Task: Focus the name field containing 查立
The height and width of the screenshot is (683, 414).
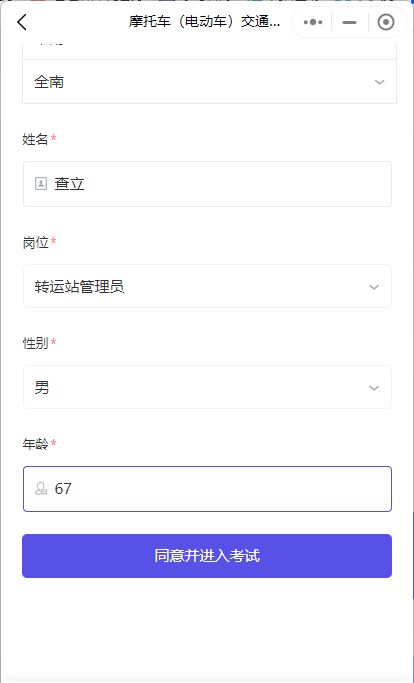Action: click(207, 184)
